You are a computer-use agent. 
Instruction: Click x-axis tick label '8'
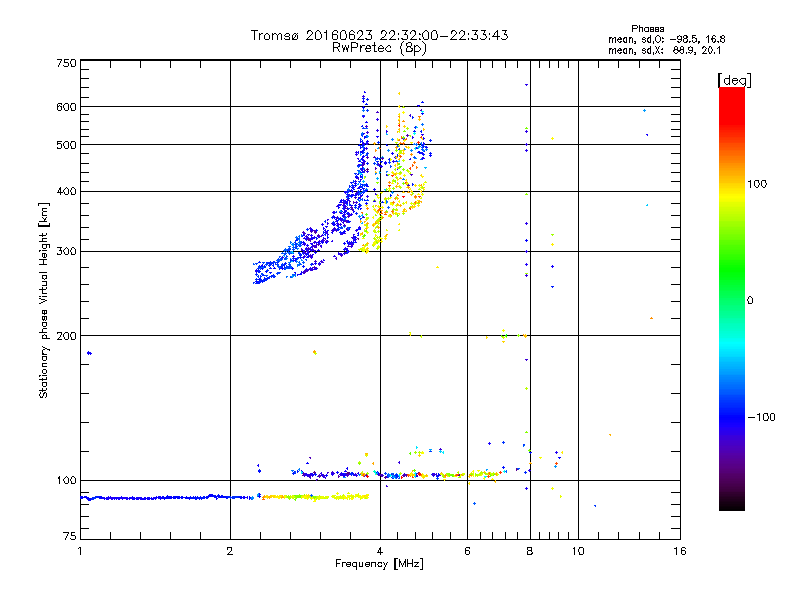click(x=530, y=551)
